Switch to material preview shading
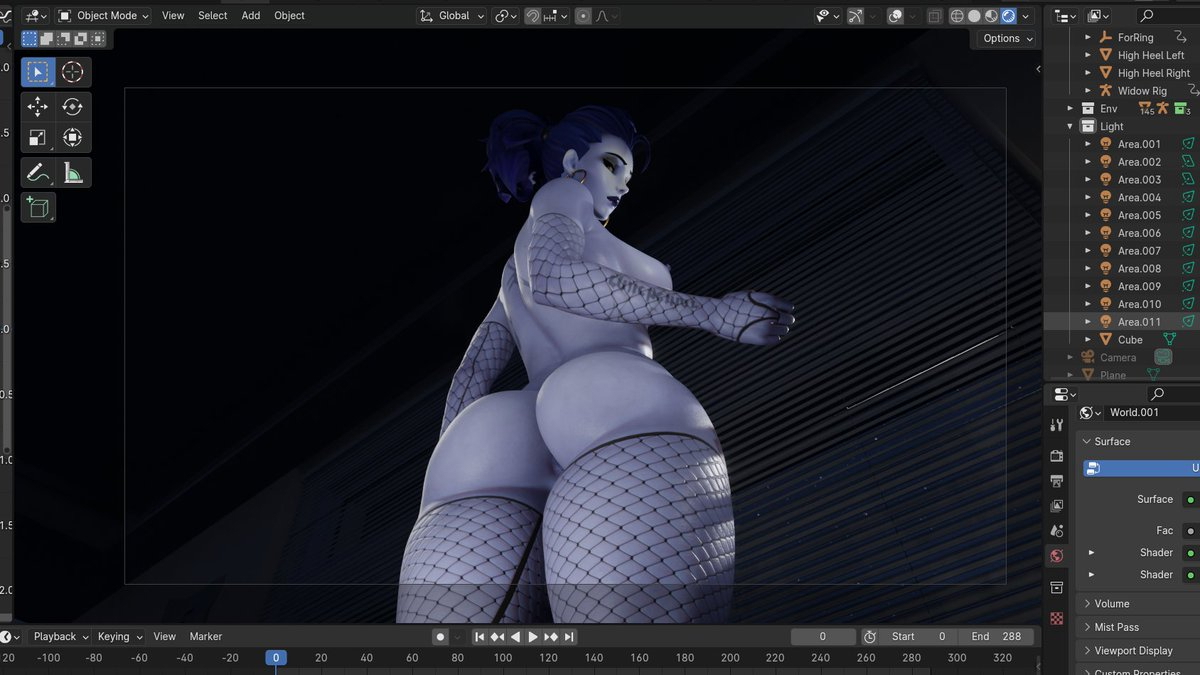Image resolution: width=1200 pixels, height=675 pixels. point(991,16)
